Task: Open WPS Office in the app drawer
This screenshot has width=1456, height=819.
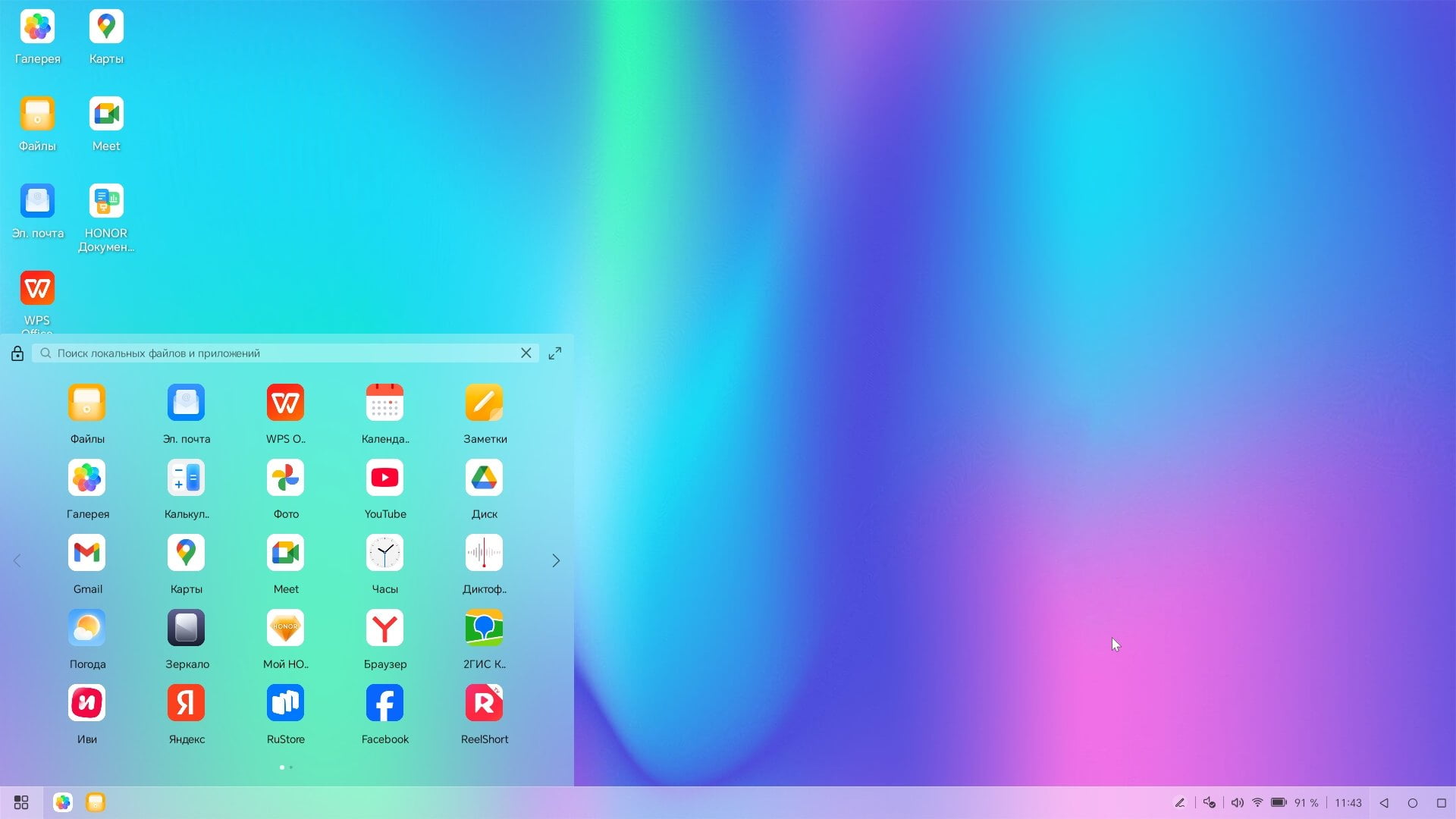Action: pyautogui.click(x=286, y=413)
